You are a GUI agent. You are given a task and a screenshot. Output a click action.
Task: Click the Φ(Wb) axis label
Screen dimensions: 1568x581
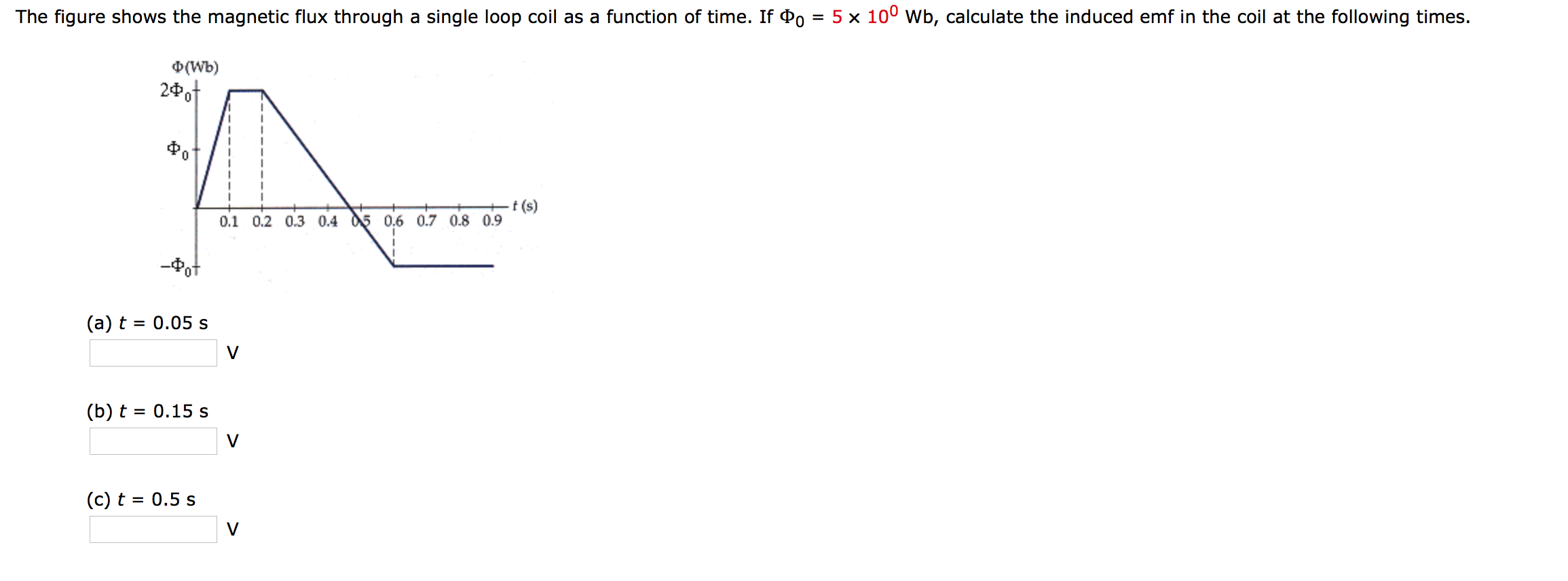pyautogui.click(x=193, y=66)
